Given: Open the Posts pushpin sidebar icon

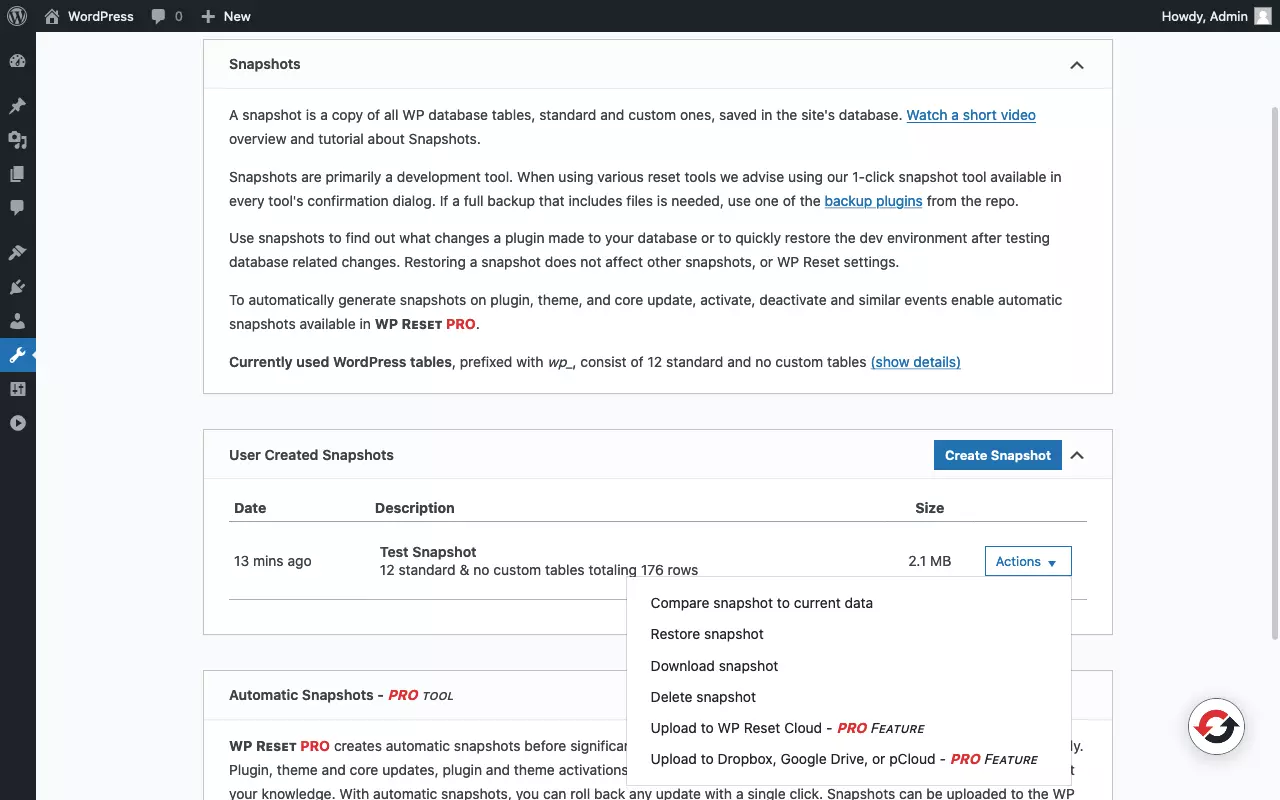Looking at the screenshot, I should coord(17,106).
